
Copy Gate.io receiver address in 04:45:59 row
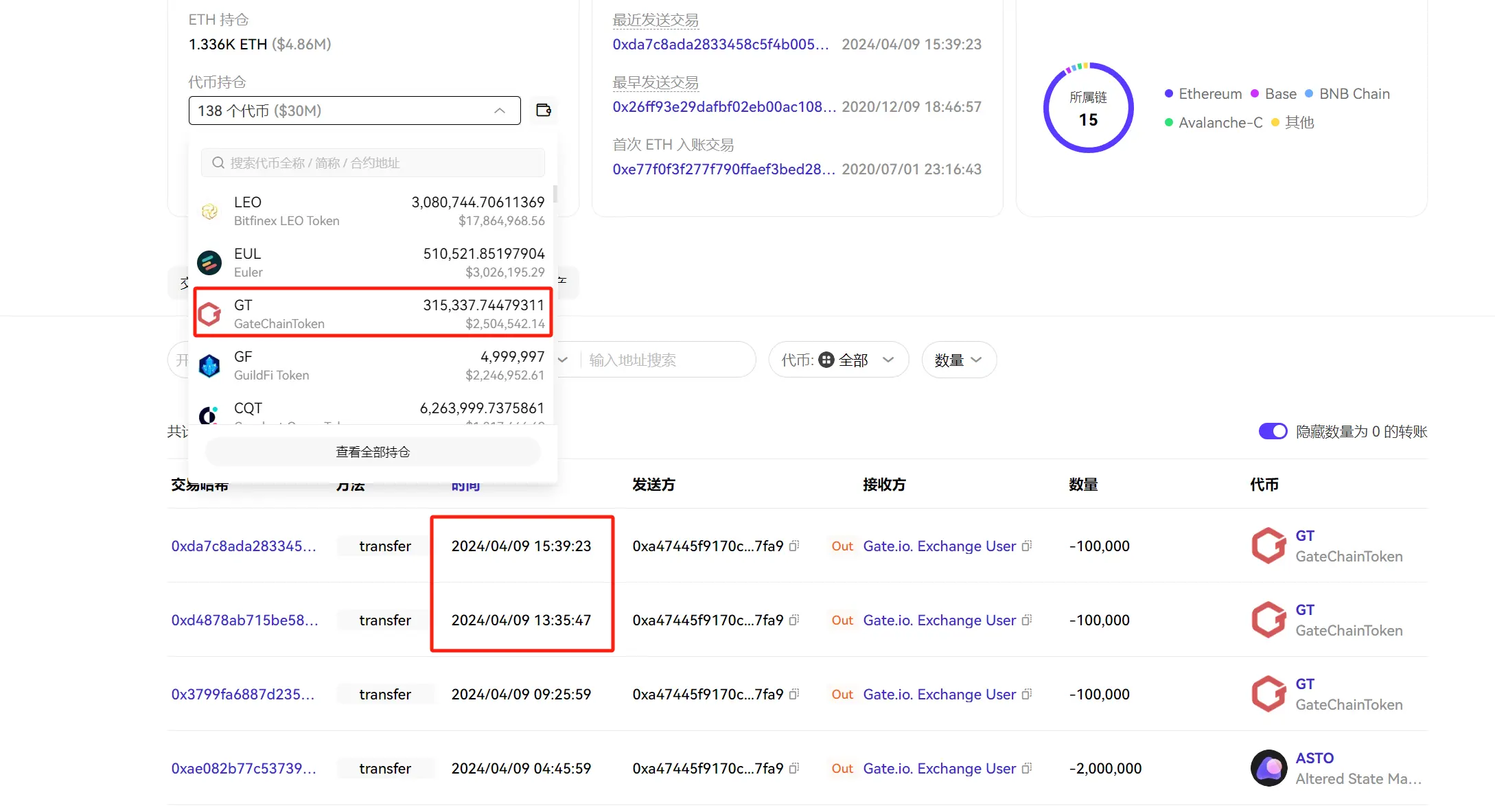click(x=1027, y=768)
